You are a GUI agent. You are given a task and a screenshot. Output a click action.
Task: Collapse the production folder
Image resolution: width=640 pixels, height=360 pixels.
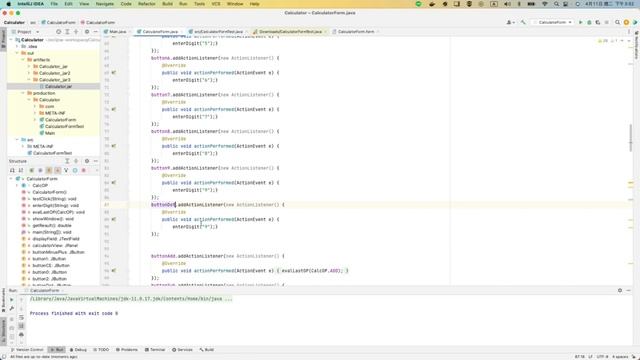pyautogui.click(x=23, y=93)
